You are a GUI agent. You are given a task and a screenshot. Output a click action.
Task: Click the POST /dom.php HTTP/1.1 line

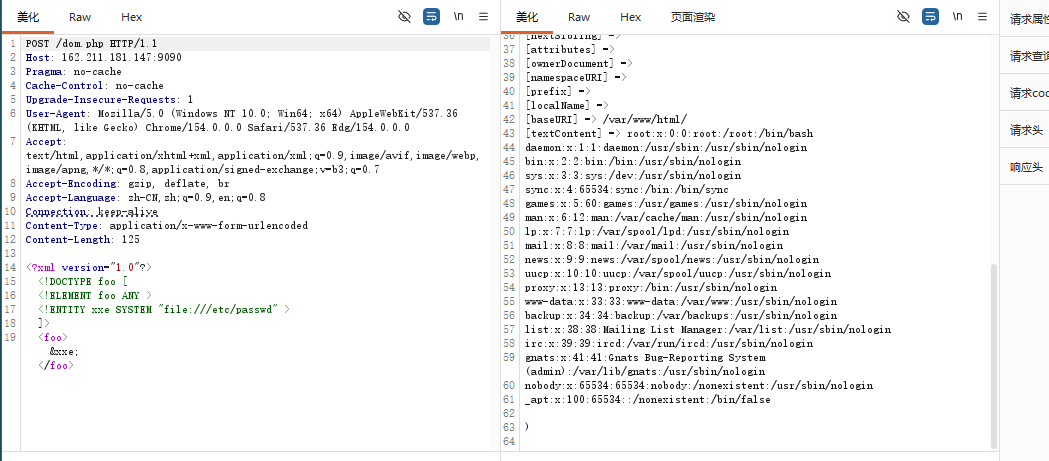coord(92,43)
